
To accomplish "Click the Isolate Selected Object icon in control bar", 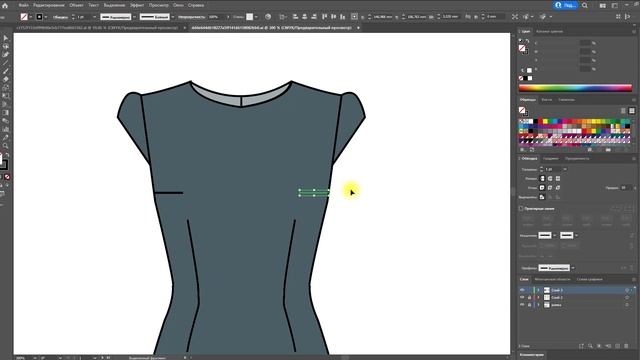I will pos(515,17).
